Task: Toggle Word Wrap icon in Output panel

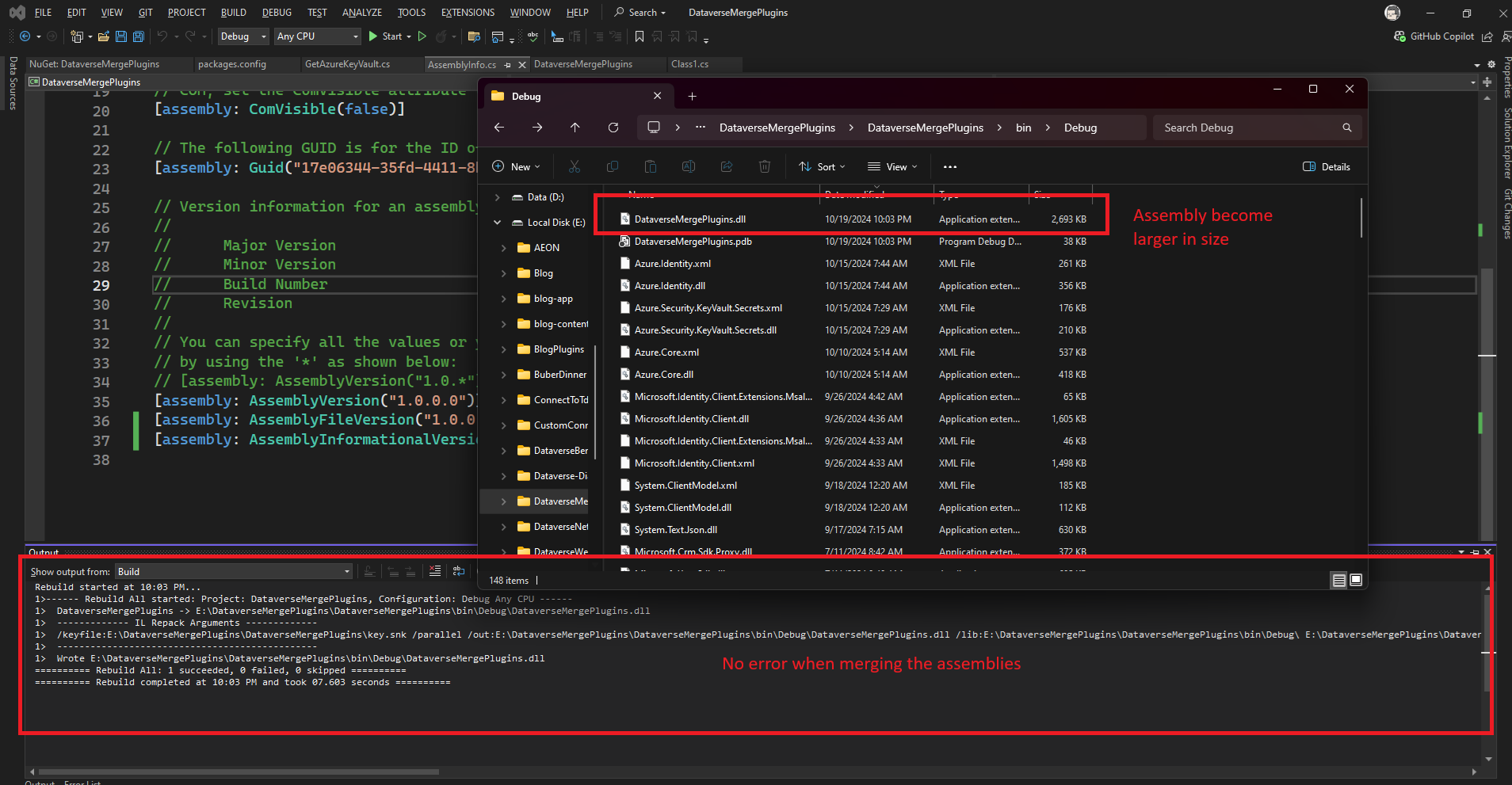Action: [459, 571]
